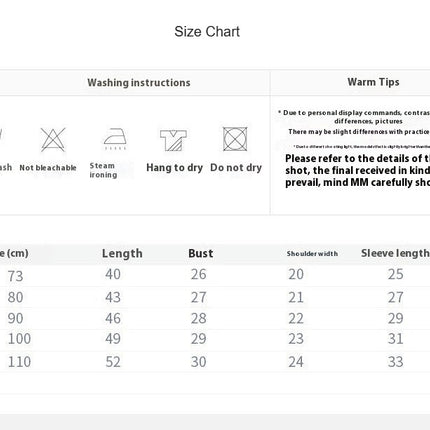
Task: Click the Do not dry crossed-circle icon
Action: coord(235,139)
